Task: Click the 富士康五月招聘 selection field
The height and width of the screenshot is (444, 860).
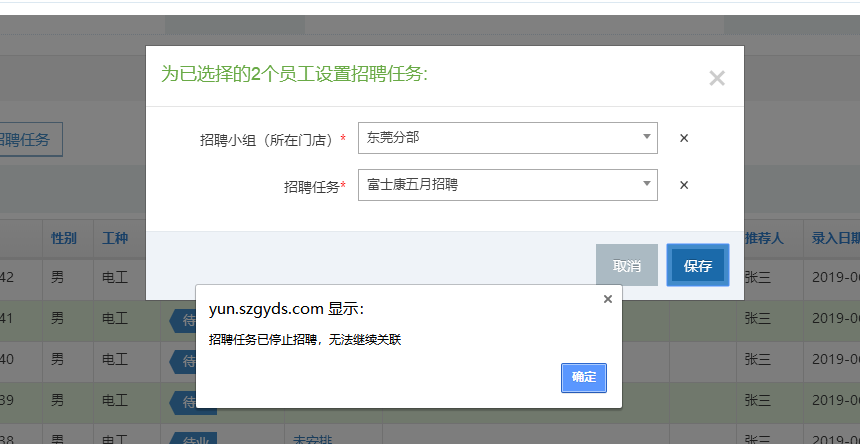Action: 500,185
